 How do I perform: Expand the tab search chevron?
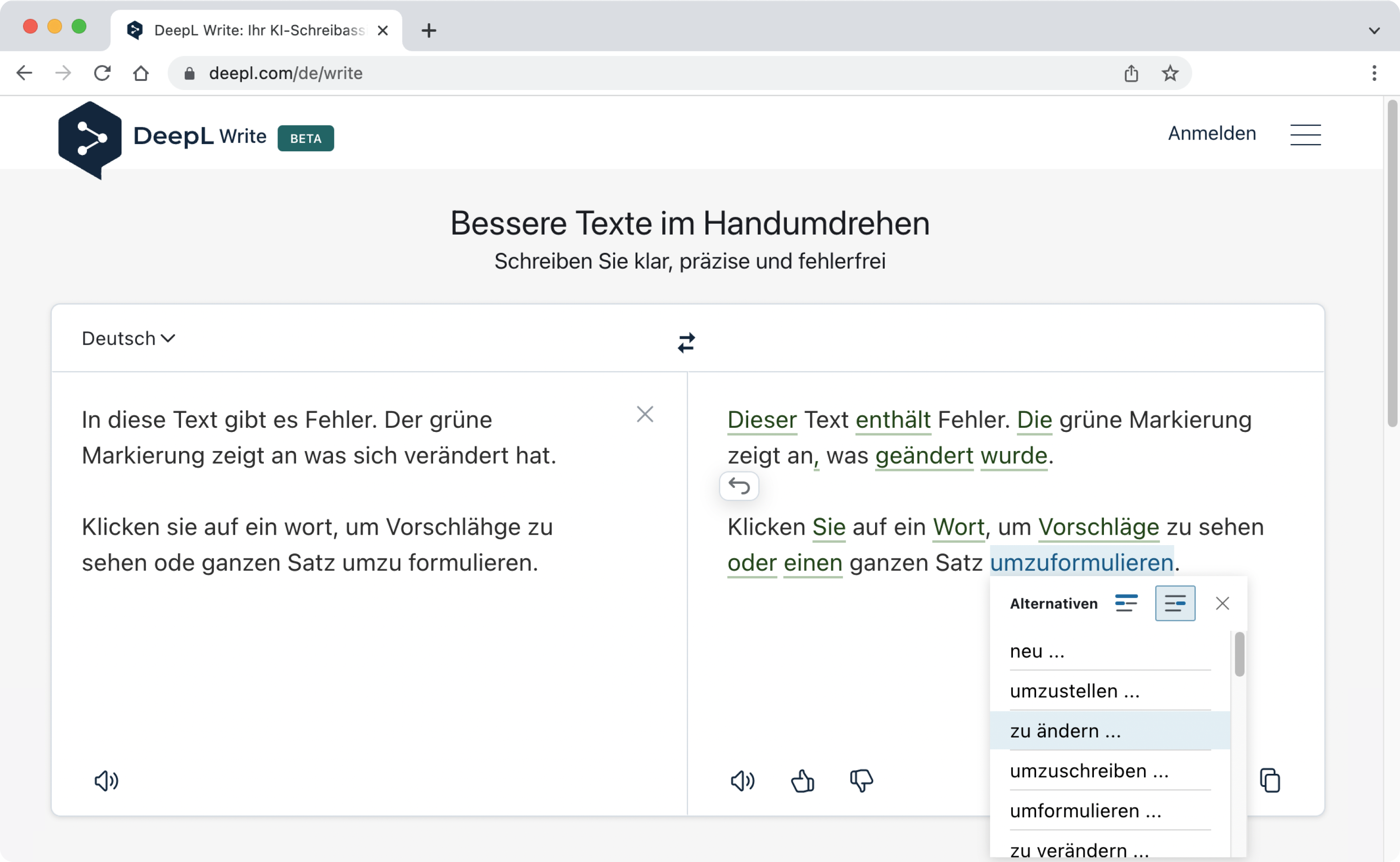pyautogui.click(x=1374, y=31)
